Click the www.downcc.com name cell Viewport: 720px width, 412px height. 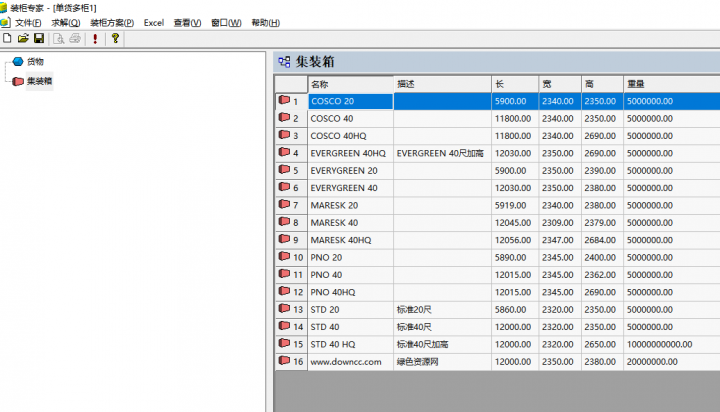(346, 361)
